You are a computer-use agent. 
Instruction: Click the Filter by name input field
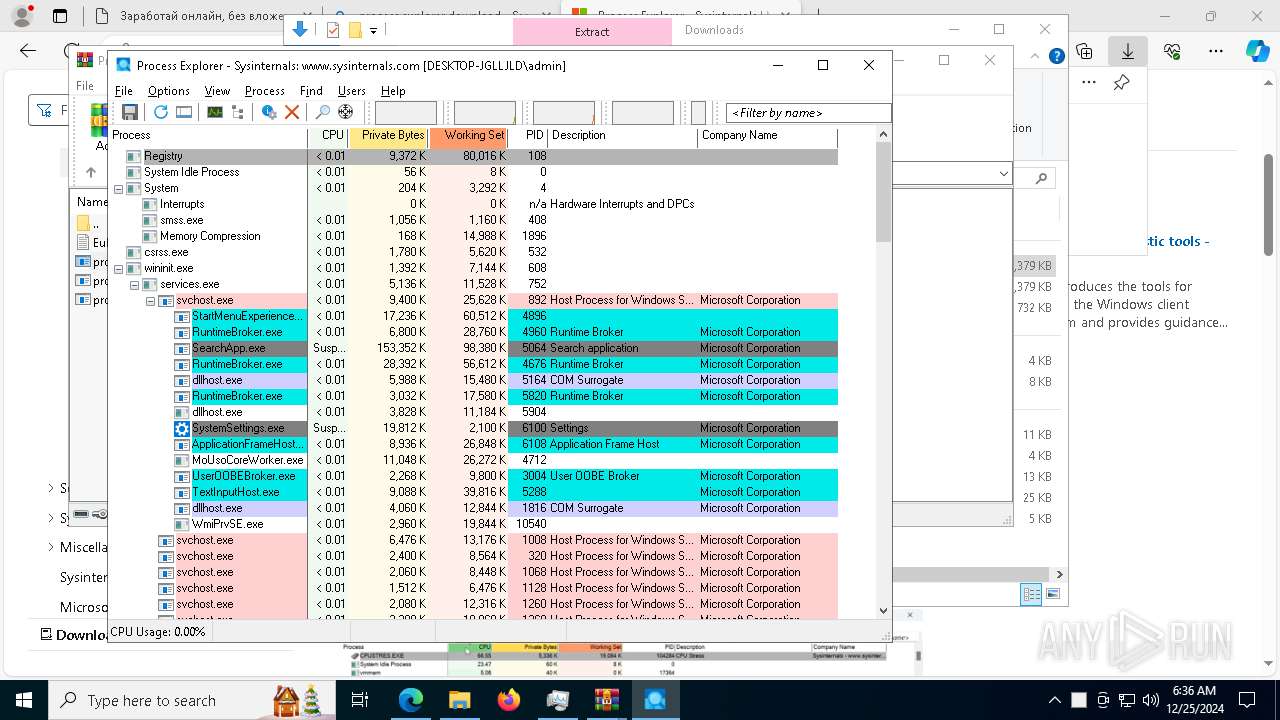[808, 113]
